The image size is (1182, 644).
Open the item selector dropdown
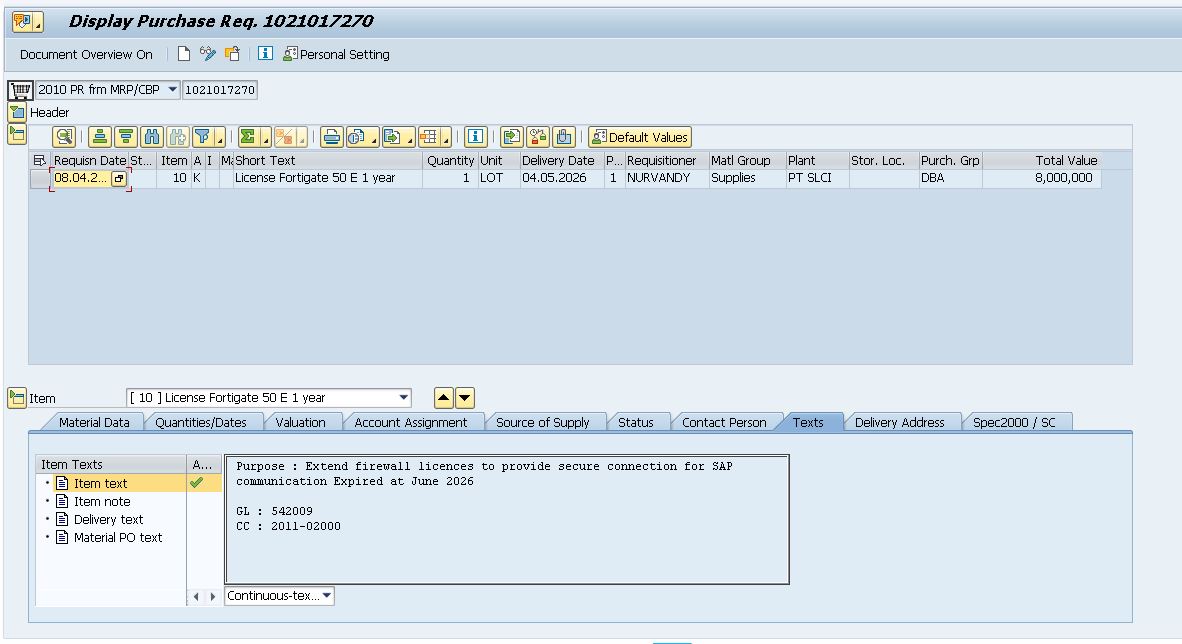point(404,398)
